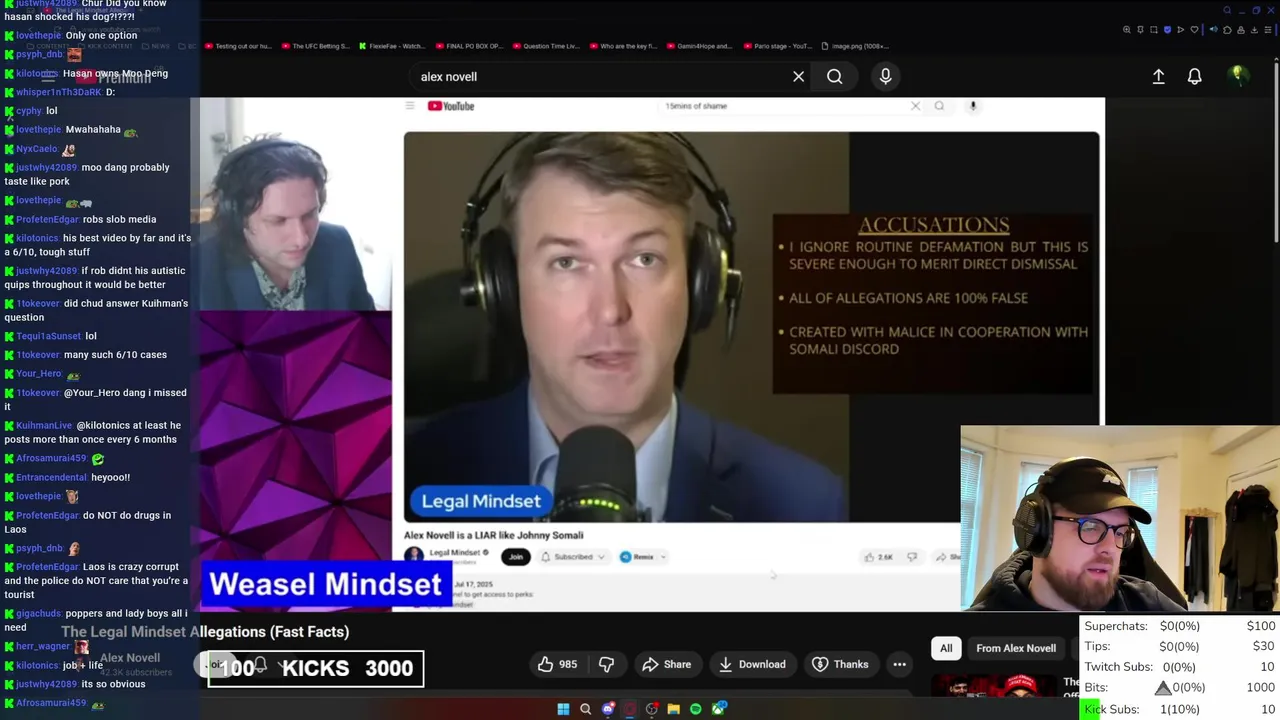Switch to the 'FINAL PO BOX OP...' tab
Image resolution: width=1280 pixels, height=720 pixels.
click(x=468, y=46)
